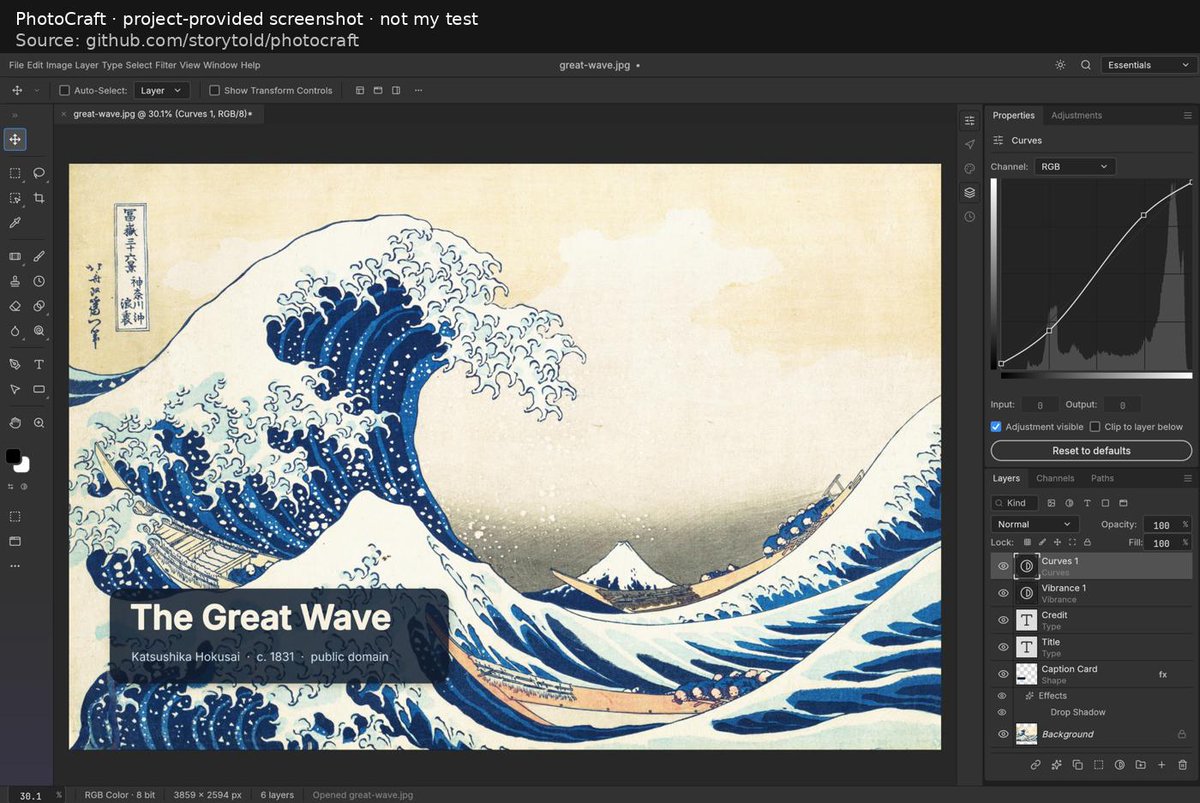Open the Normal blend mode dropdown
Screen dimensions: 1200x803
point(1035,524)
